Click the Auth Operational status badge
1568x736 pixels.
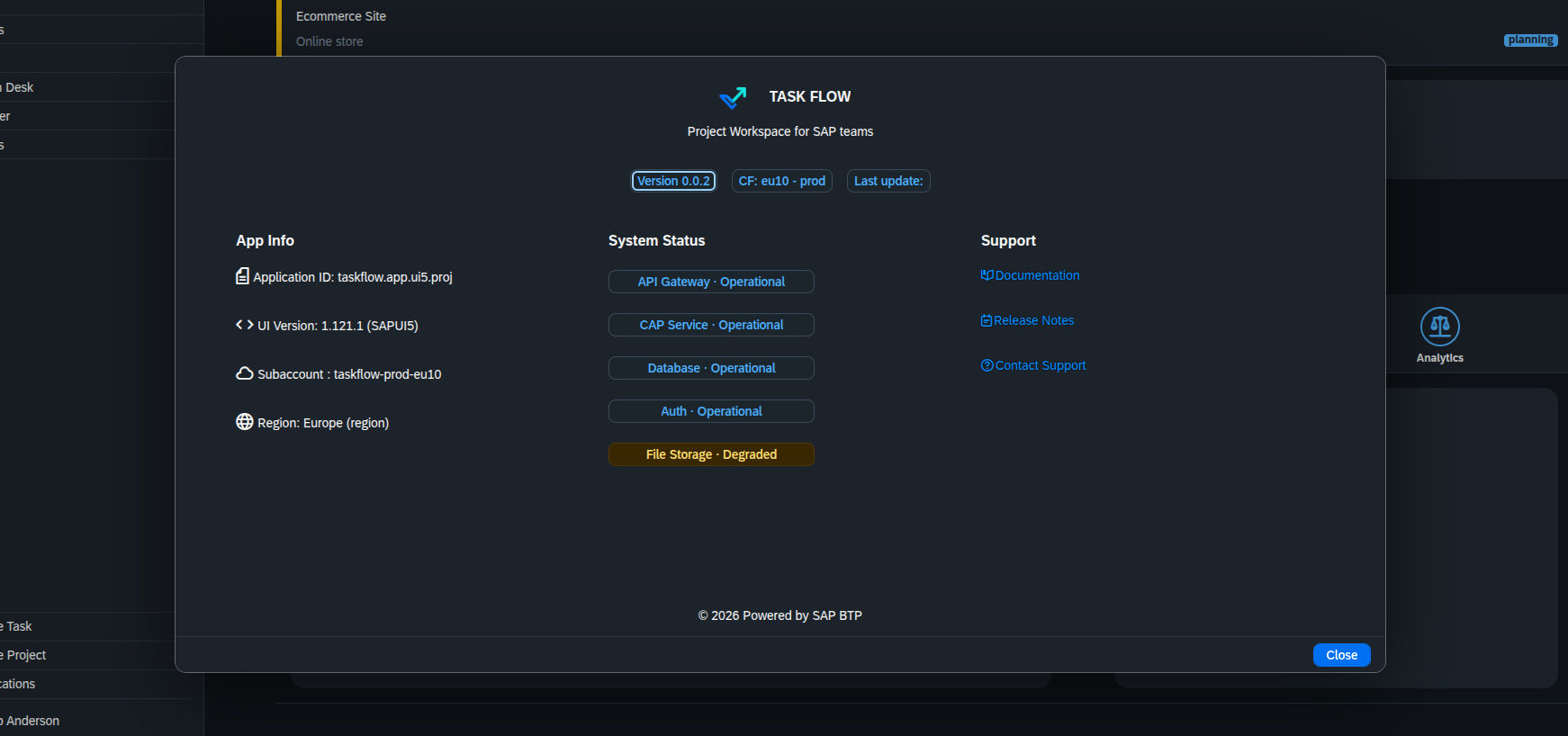click(x=711, y=411)
